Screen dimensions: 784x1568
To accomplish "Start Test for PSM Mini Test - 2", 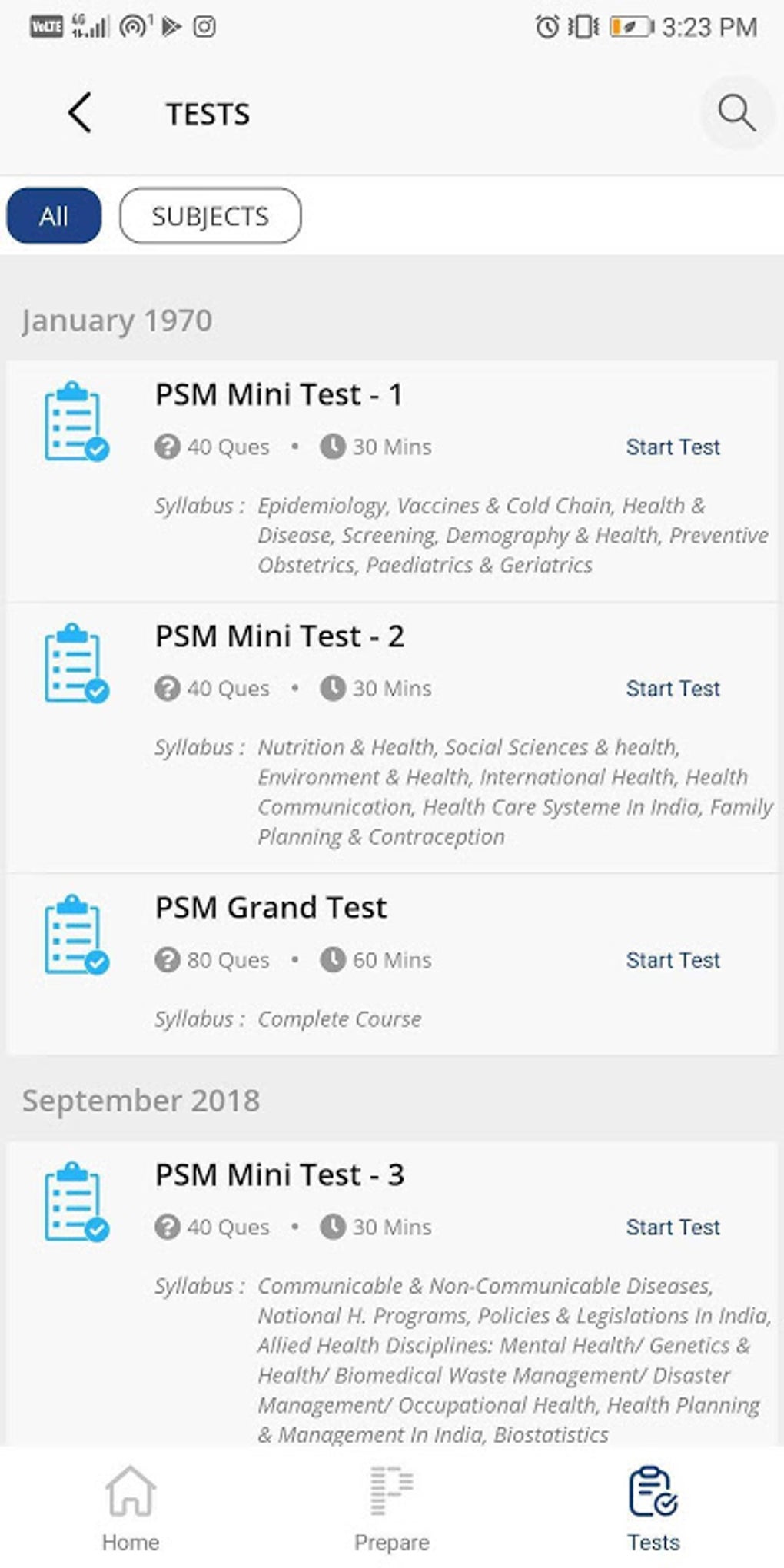I will [673, 689].
